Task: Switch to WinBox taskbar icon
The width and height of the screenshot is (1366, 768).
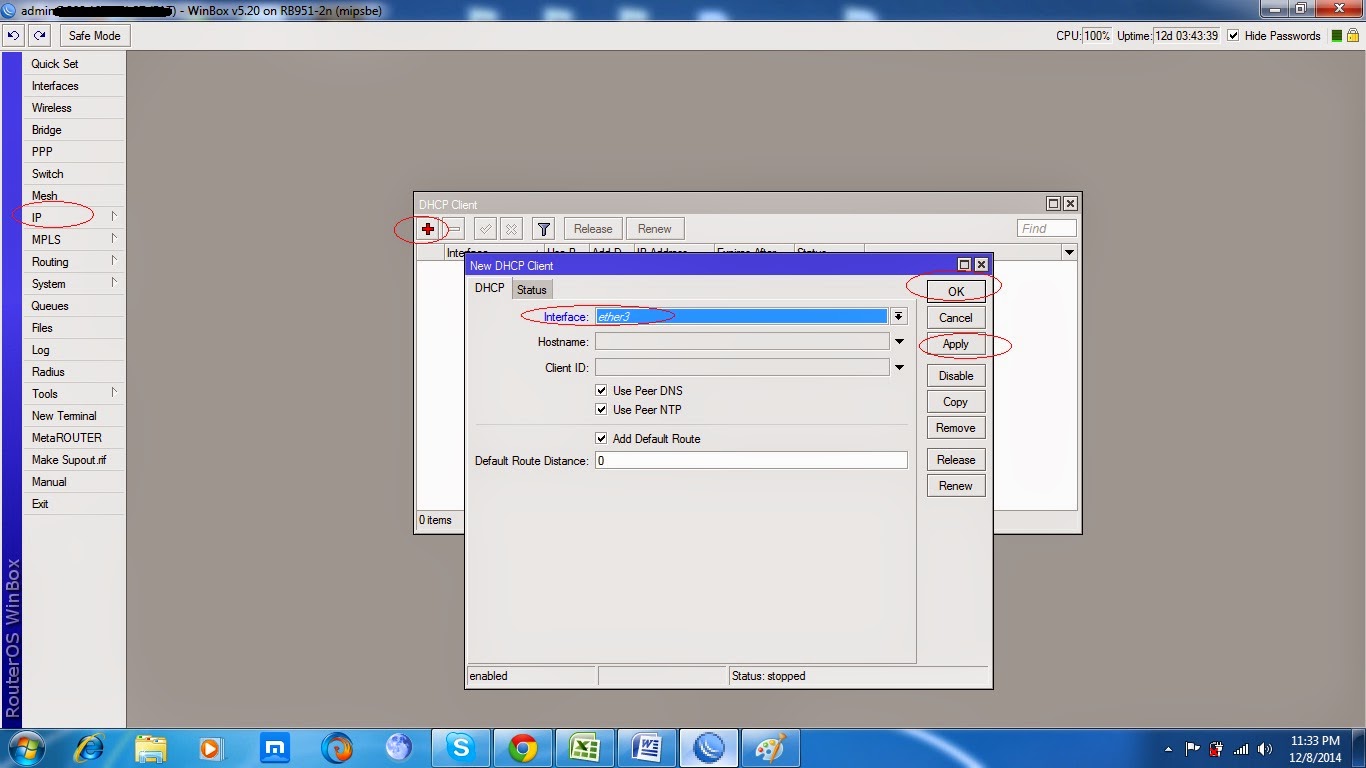Action: (709, 748)
